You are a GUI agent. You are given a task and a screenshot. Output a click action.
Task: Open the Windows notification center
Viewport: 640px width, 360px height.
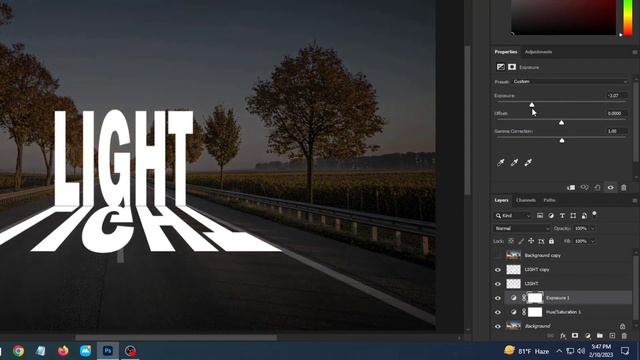(625, 351)
